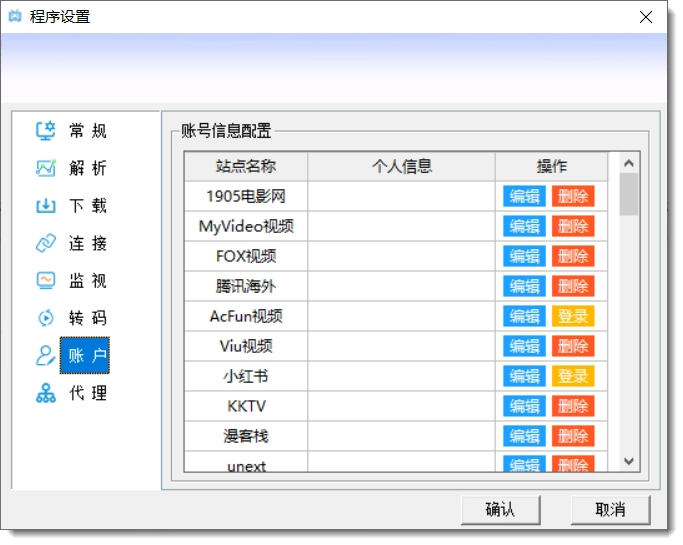The height and width of the screenshot is (545, 683).
Task: Switch to the 转码 tab
Action: pos(87,318)
